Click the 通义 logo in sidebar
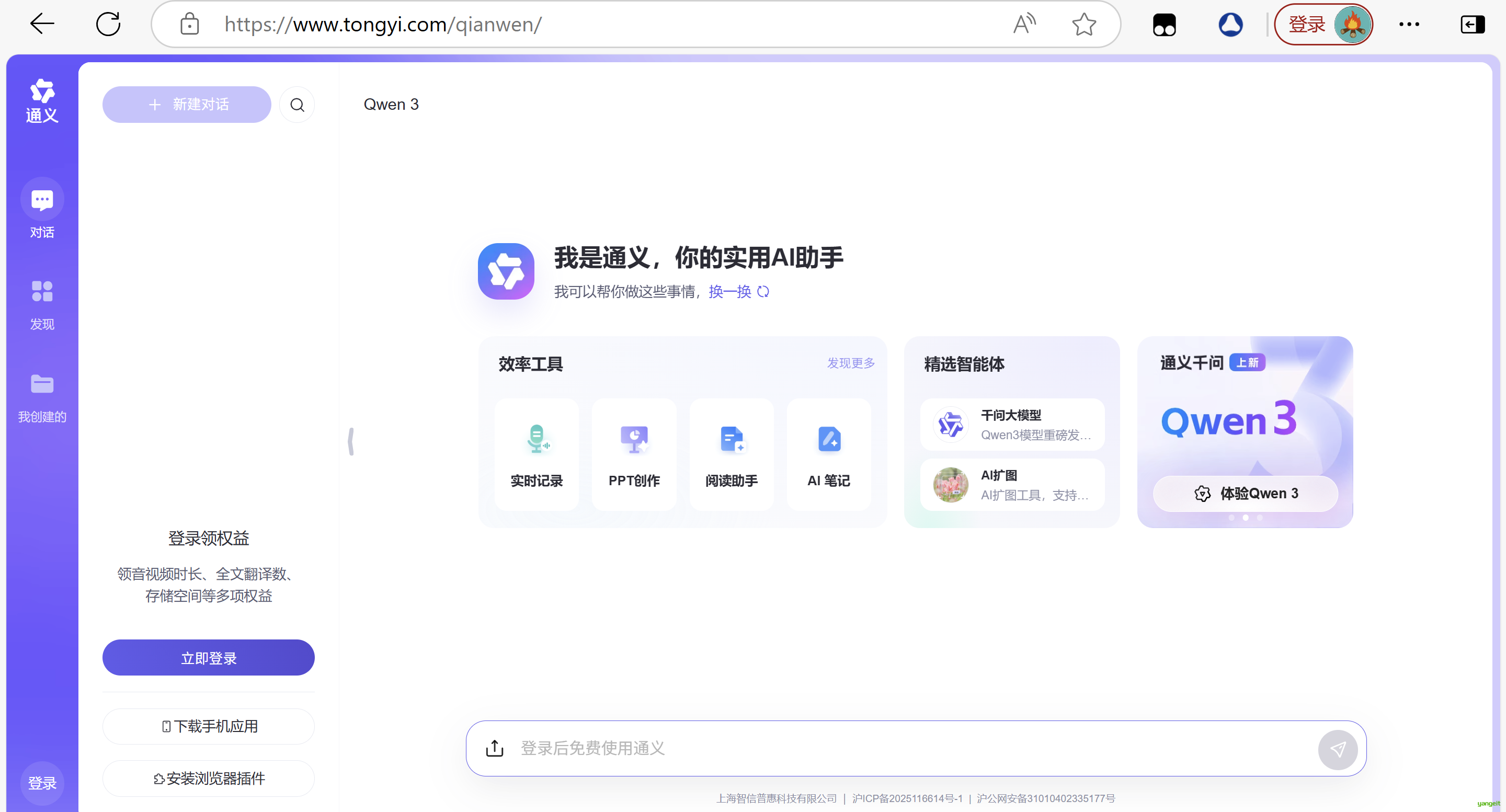This screenshot has height=812, width=1506. [x=42, y=101]
